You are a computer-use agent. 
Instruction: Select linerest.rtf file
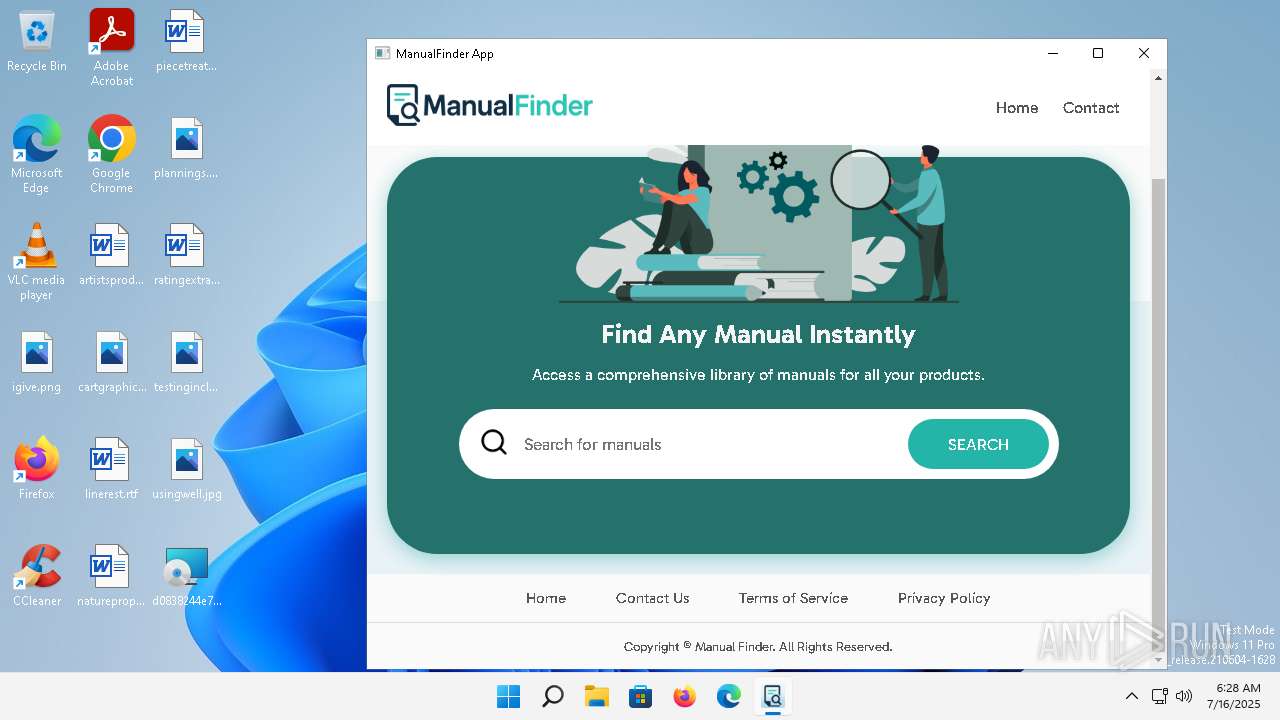point(112,469)
